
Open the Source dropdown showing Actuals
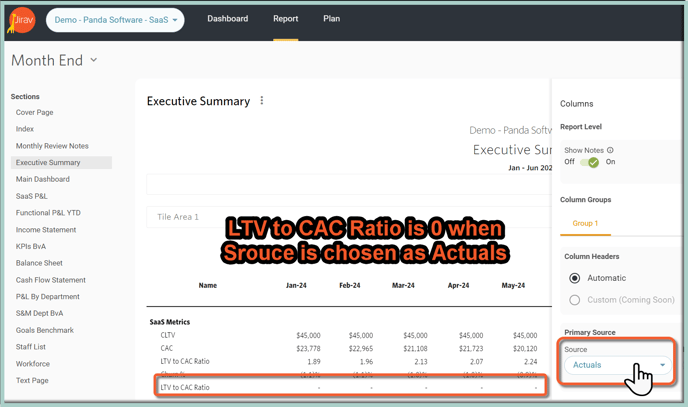(x=618, y=365)
